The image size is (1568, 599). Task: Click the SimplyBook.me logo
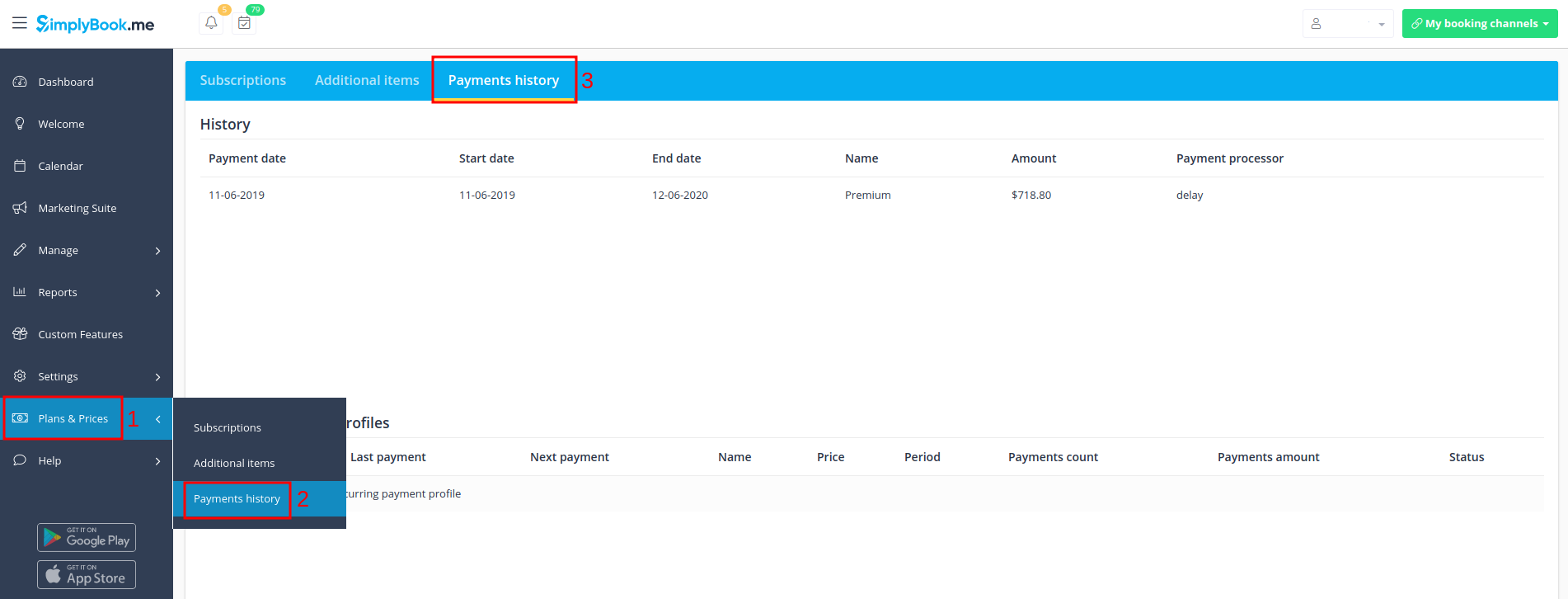pos(95,24)
